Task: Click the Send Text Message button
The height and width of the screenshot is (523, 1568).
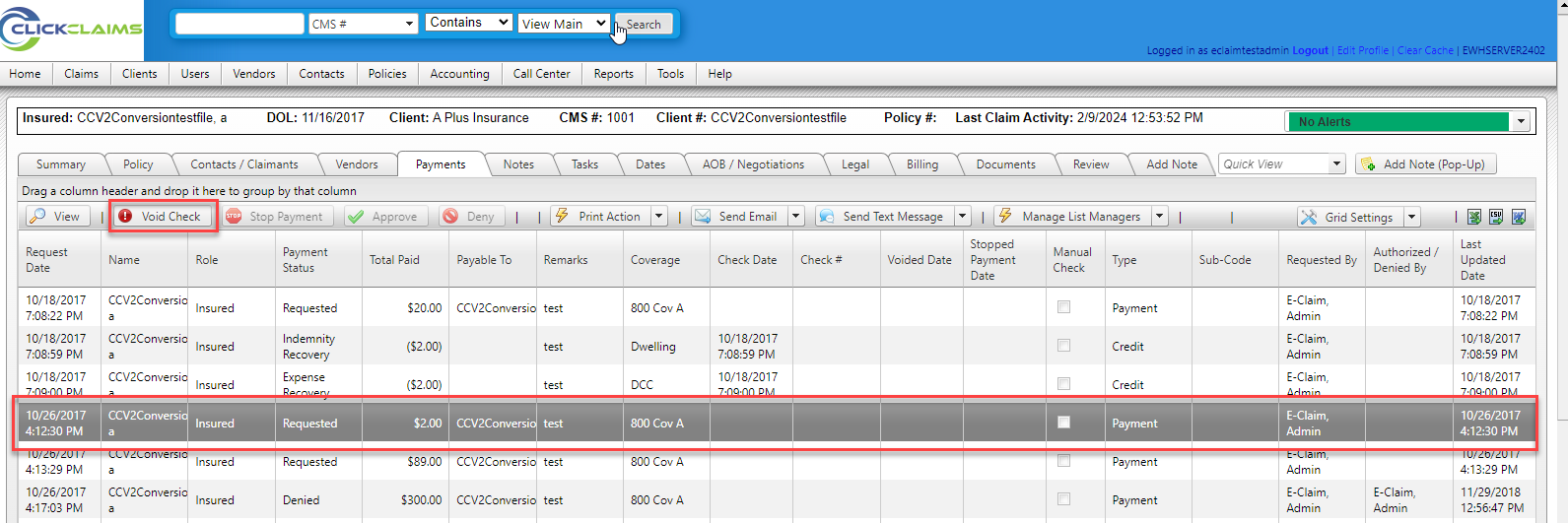Action: coord(884,217)
